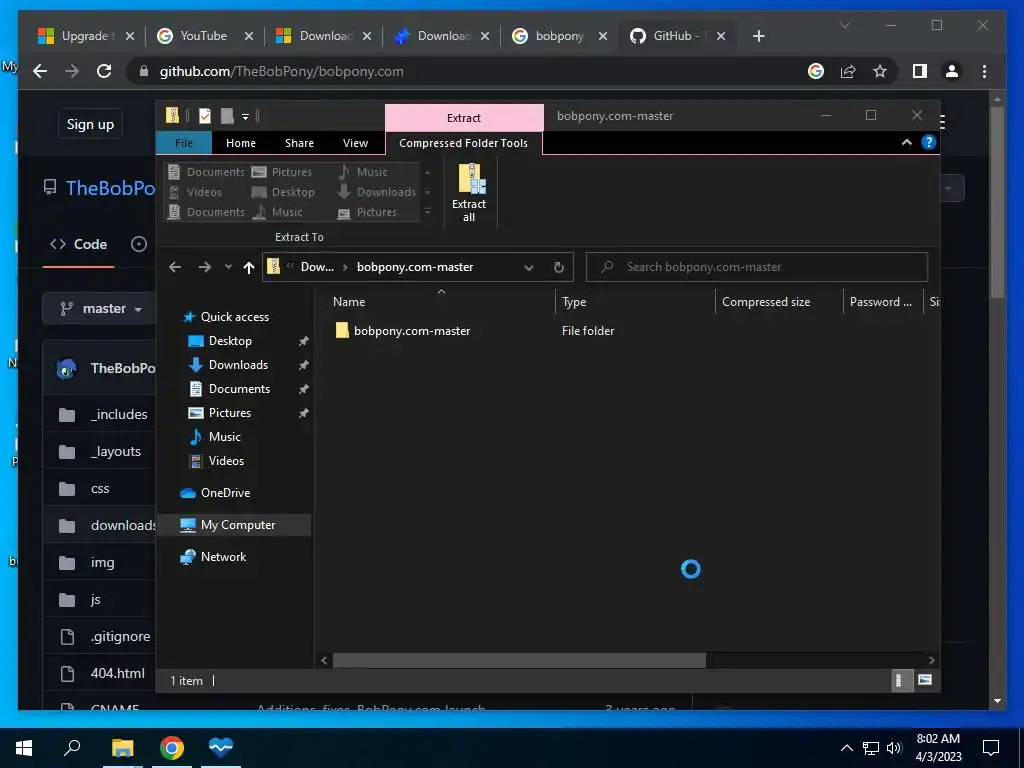Select Quick access in navigation pane
The image size is (1024, 768).
tap(234, 317)
